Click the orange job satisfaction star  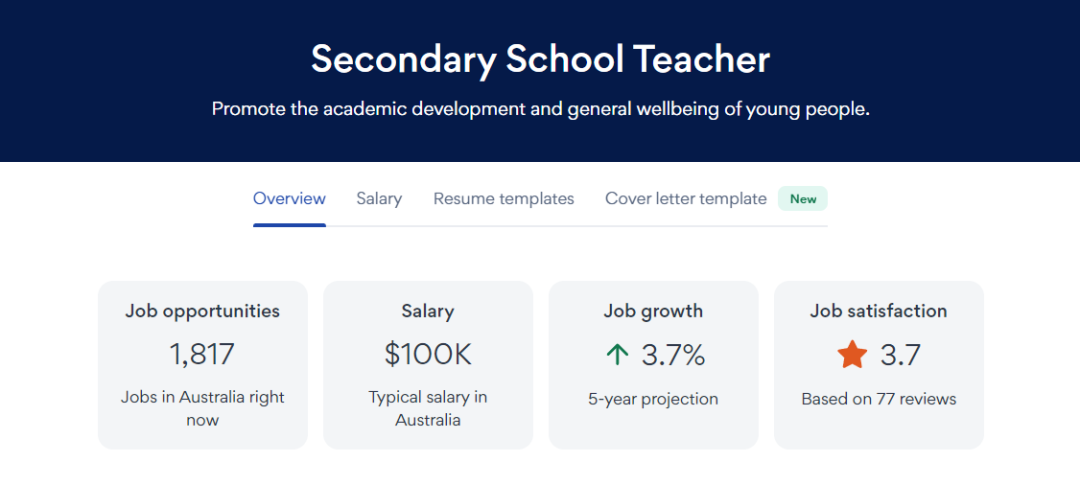(852, 355)
